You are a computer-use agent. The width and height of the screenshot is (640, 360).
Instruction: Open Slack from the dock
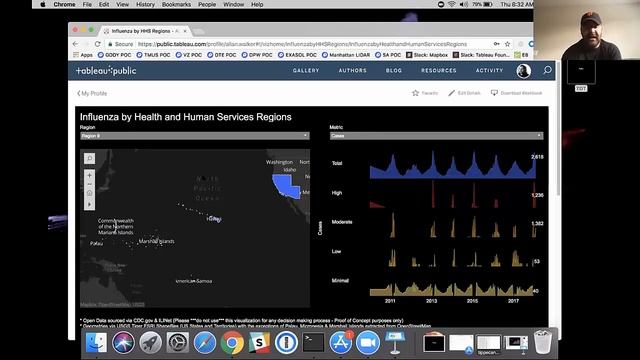pyautogui.click(x=259, y=342)
